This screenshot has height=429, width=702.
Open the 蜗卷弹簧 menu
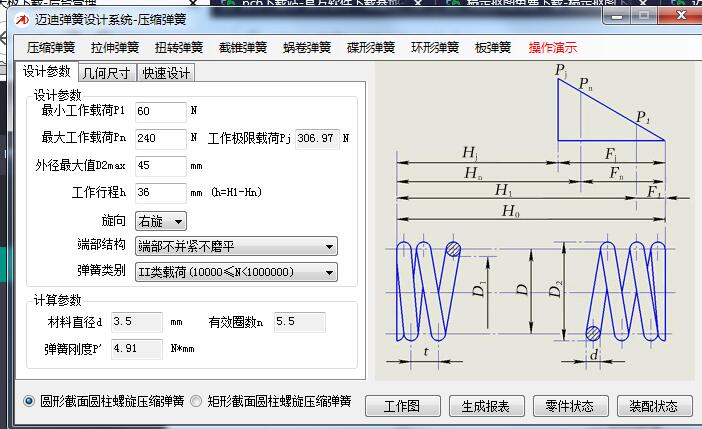(307, 47)
